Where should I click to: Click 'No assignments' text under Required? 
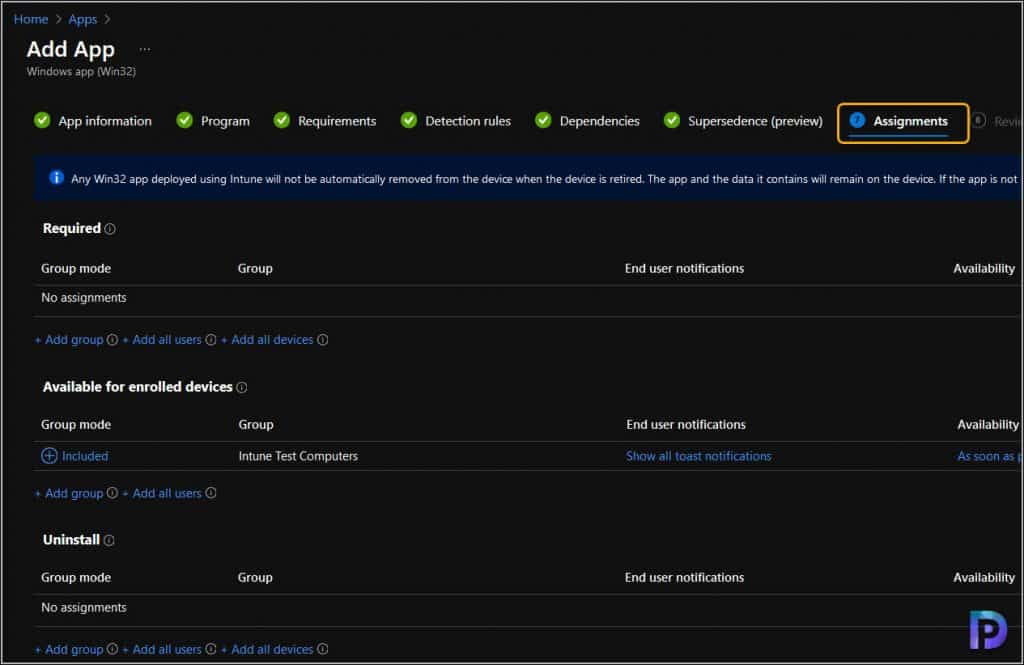84,298
